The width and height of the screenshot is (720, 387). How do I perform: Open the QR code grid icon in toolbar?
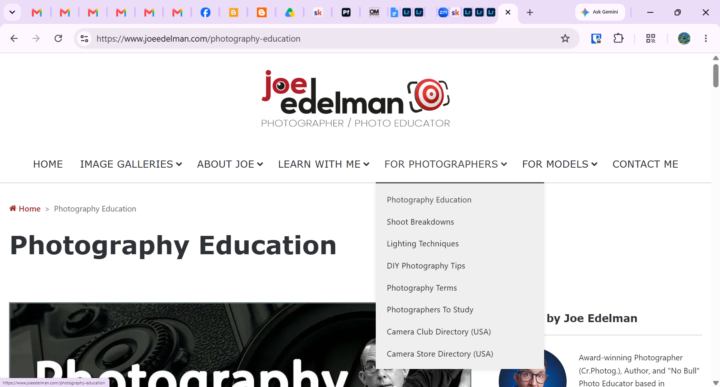click(651, 39)
